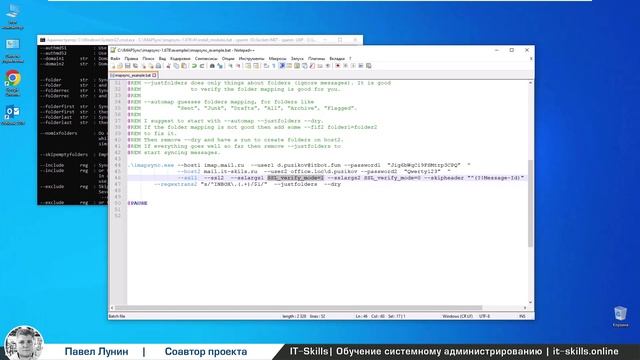Toggle file monitoring eye icon

coord(328,66)
